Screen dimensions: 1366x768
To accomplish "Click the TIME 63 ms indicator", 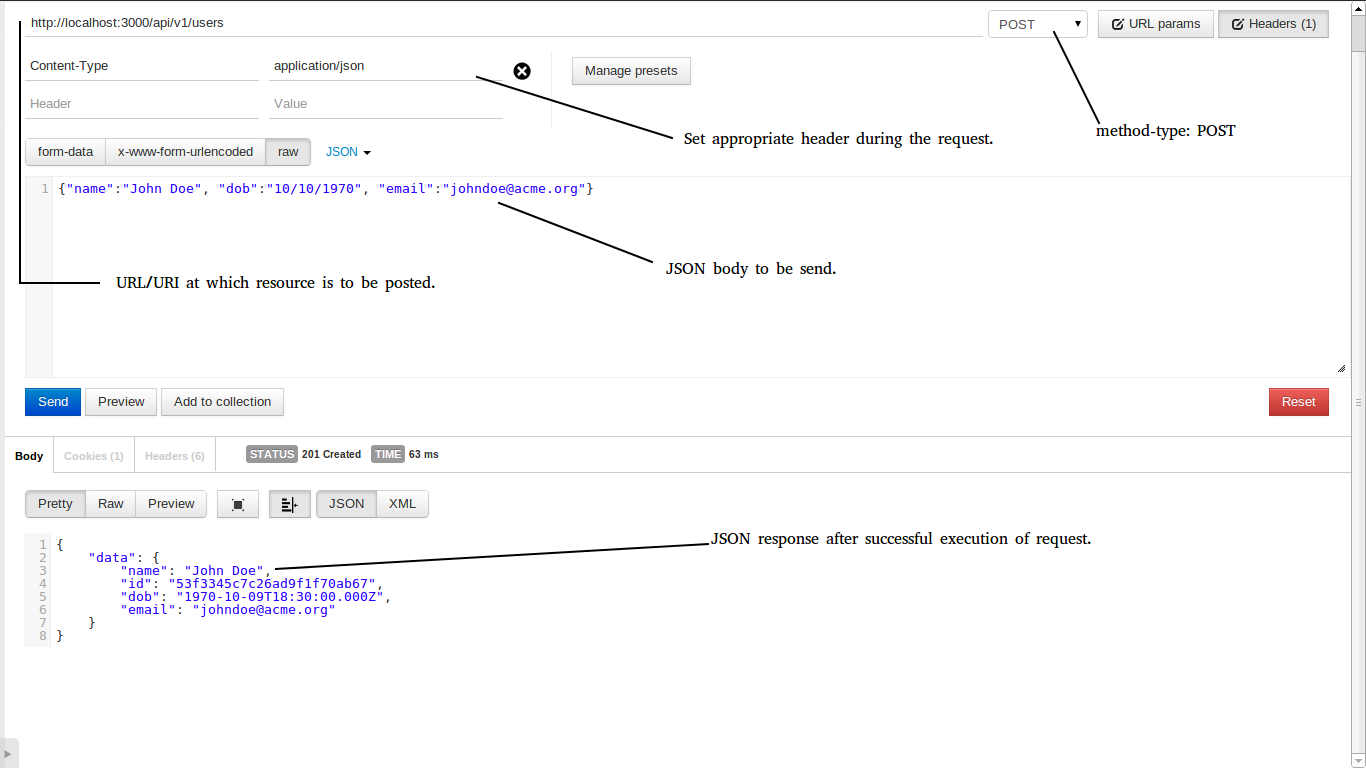I will pos(405,454).
